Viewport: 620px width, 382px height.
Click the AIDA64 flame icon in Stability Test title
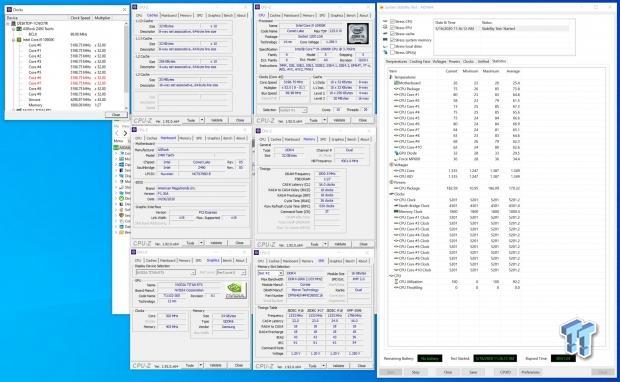coord(382,7)
